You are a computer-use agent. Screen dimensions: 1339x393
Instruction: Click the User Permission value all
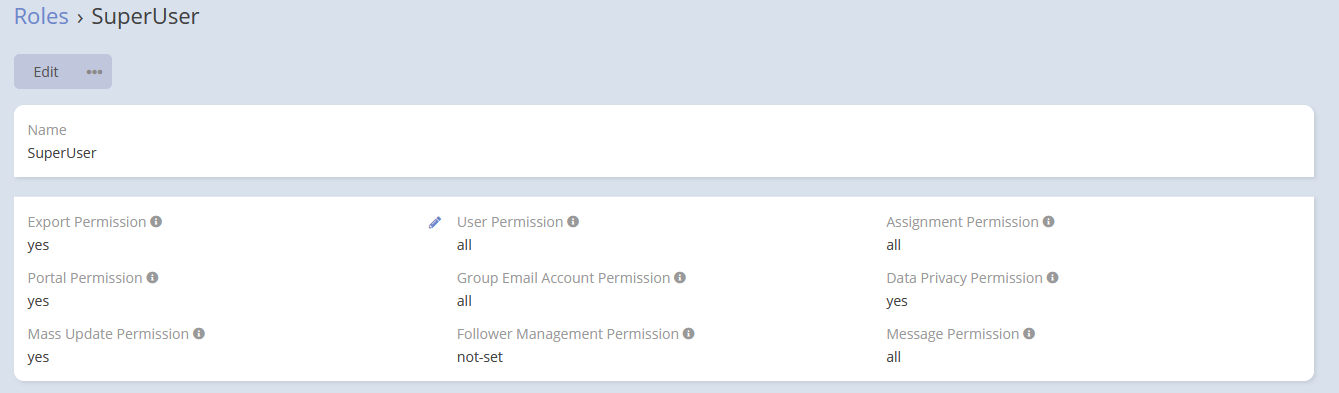click(464, 245)
